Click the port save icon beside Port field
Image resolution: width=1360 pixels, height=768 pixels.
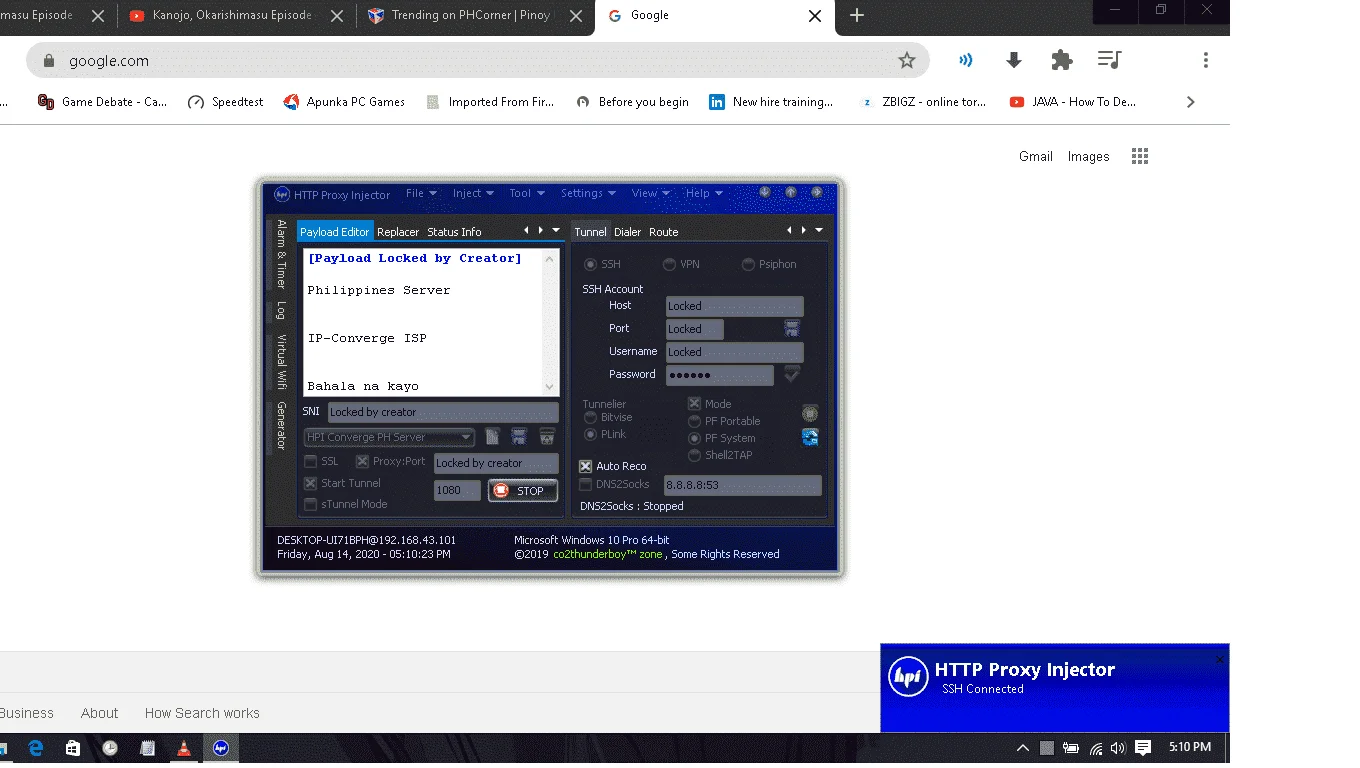coord(792,328)
